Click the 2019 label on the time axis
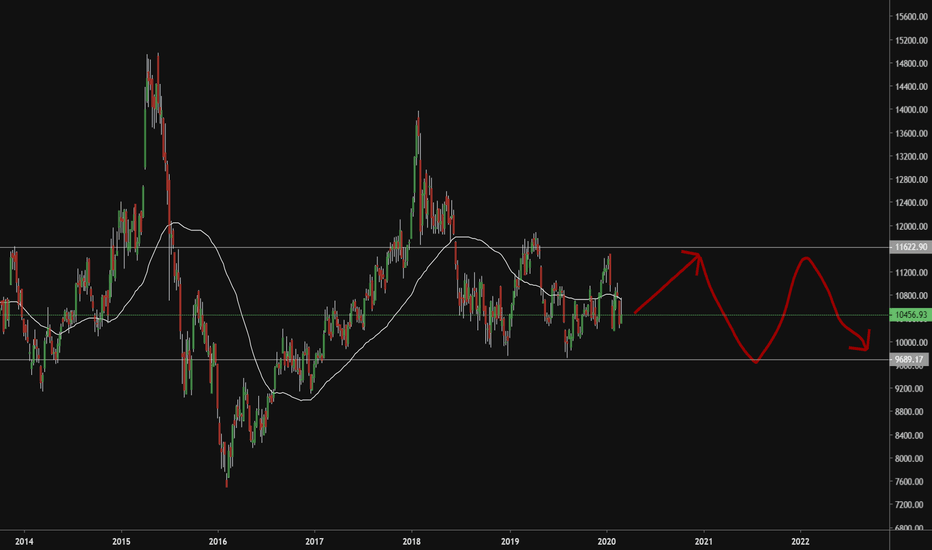Image resolution: width=932 pixels, height=550 pixels. 510,541
